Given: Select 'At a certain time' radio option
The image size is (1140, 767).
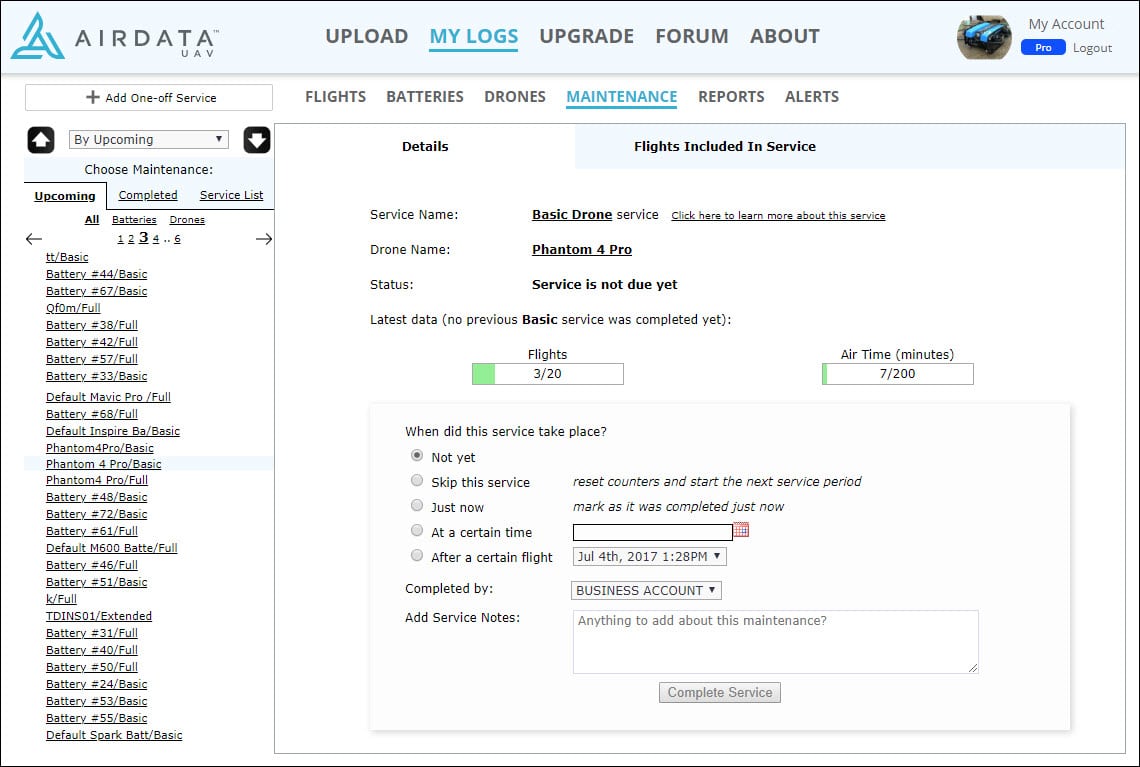Looking at the screenshot, I should point(417,531).
